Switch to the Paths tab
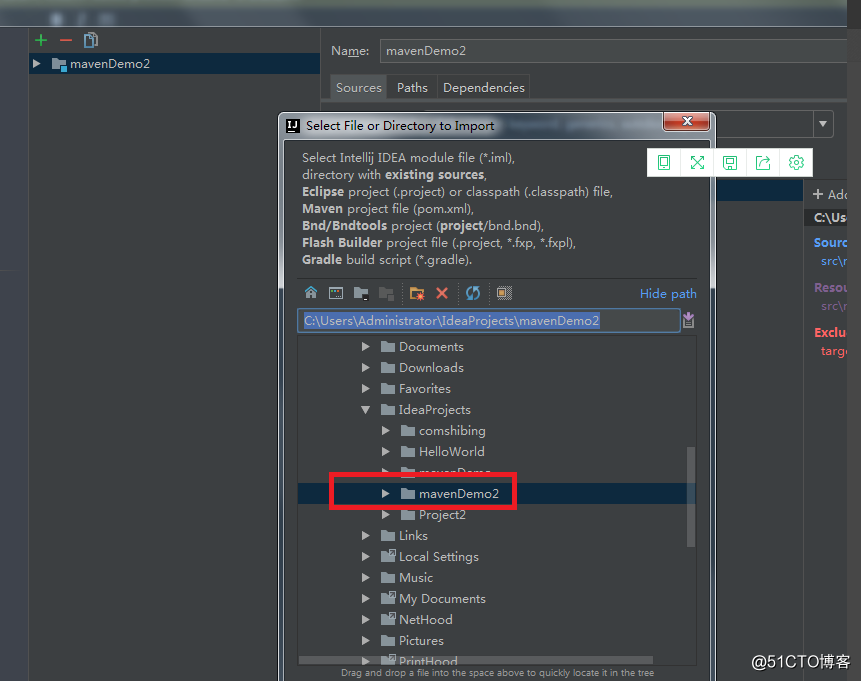This screenshot has height=681, width=861. tap(412, 87)
